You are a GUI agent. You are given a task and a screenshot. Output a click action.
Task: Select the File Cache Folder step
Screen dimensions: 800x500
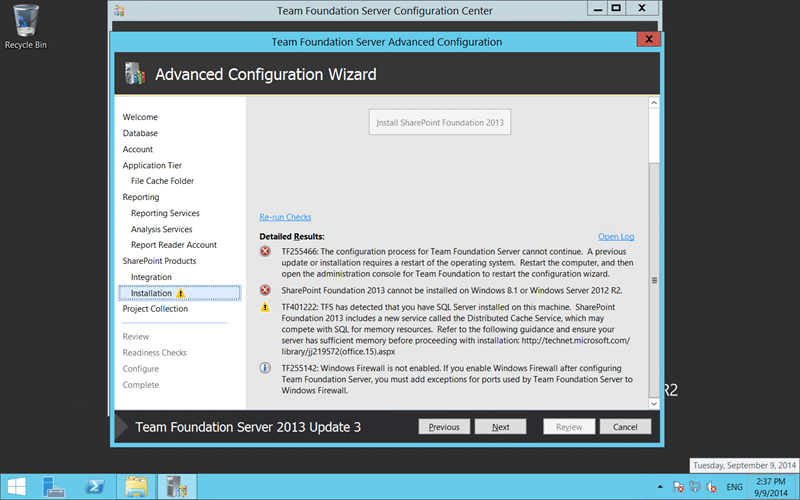(162, 181)
